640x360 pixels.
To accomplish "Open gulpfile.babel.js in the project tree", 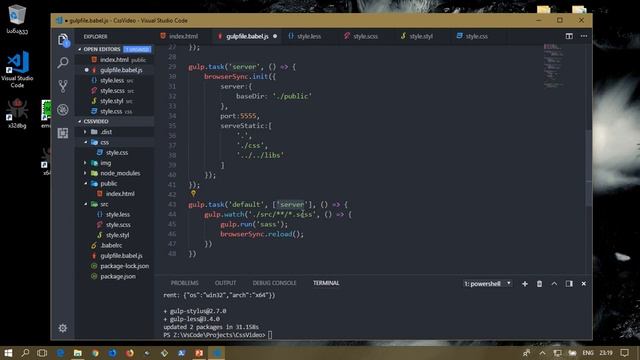I will point(121,256).
